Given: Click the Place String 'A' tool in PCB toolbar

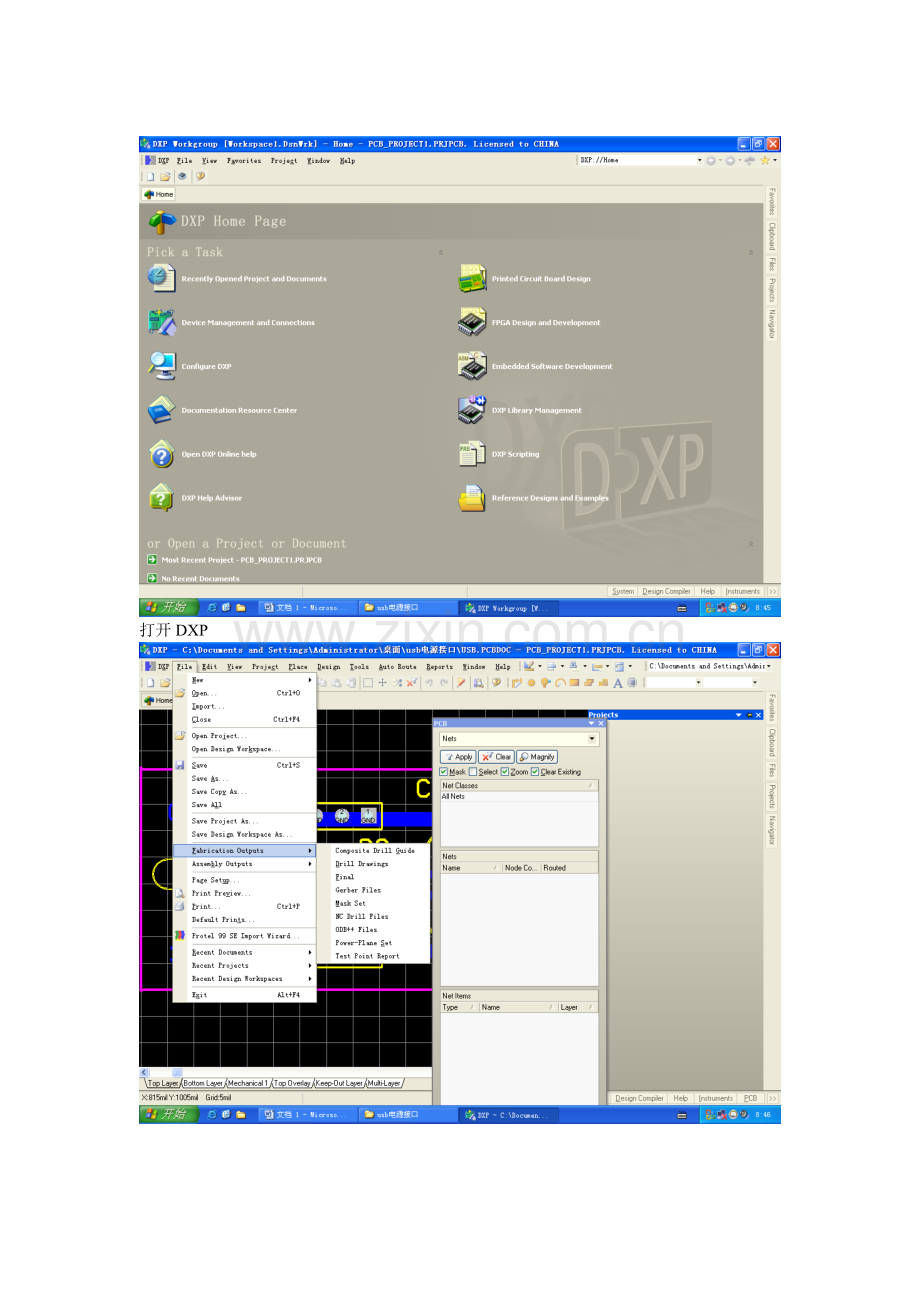Looking at the screenshot, I should pyautogui.click(x=618, y=683).
